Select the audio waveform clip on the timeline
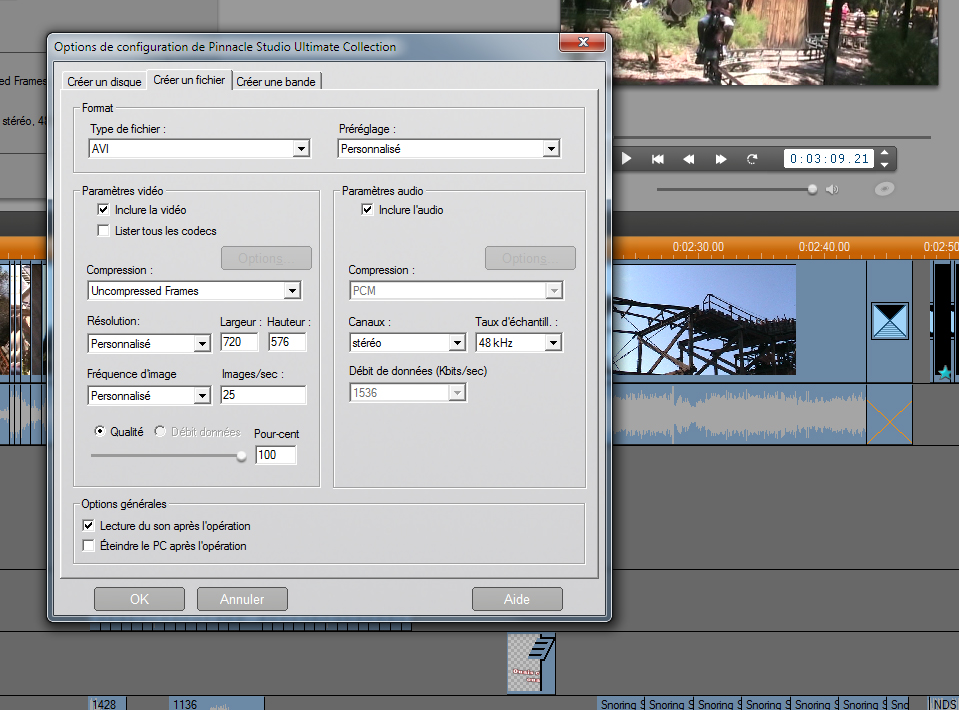This screenshot has width=959, height=710. pyautogui.click(x=739, y=415)
